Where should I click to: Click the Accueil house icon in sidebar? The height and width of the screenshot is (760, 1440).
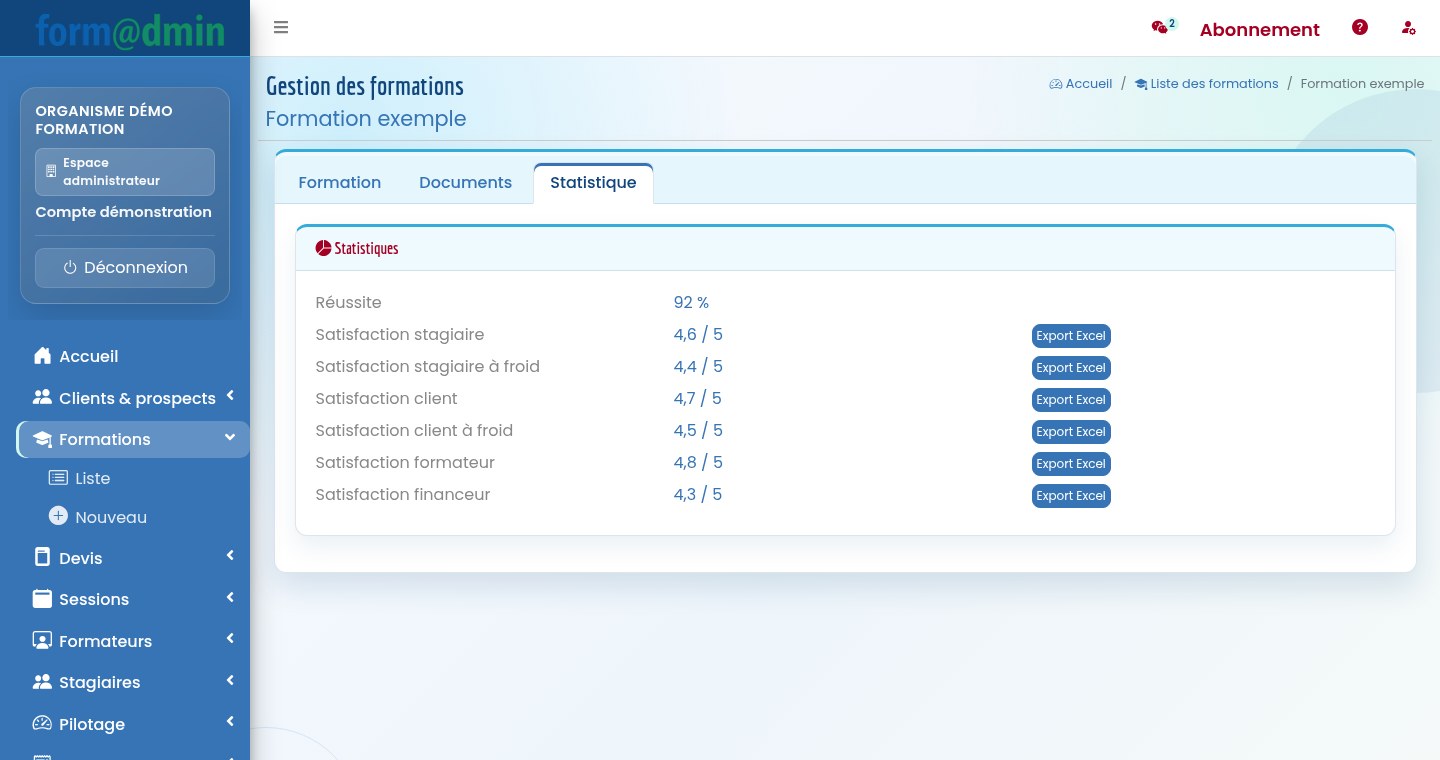pyautogui.click(x=42, y=356)
